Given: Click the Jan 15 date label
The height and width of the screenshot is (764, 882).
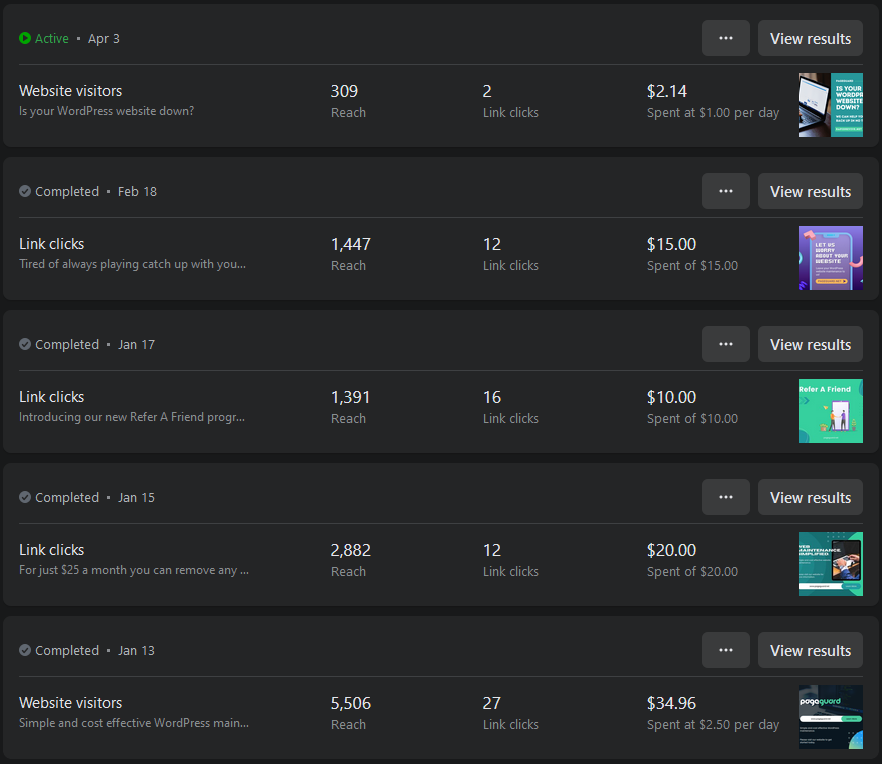Looking at the screenshot, I should click(136, 498).
